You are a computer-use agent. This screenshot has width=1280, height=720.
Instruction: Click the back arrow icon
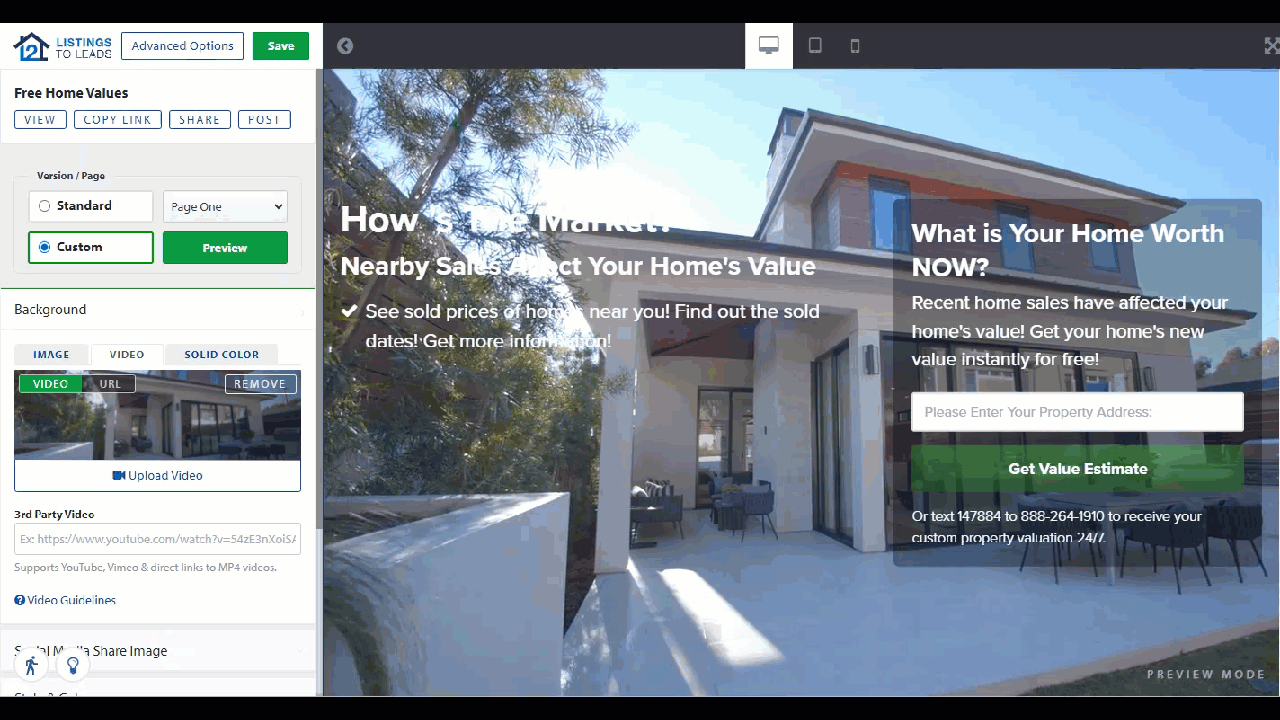tap(345, 46)
